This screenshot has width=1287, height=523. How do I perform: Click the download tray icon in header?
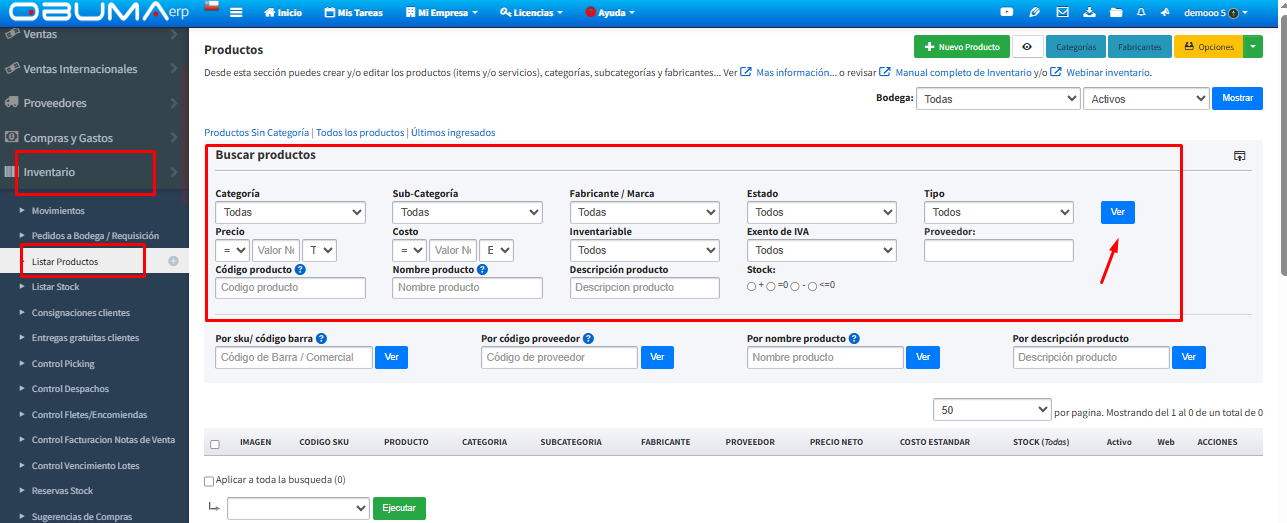click(x=1089, y=13)
